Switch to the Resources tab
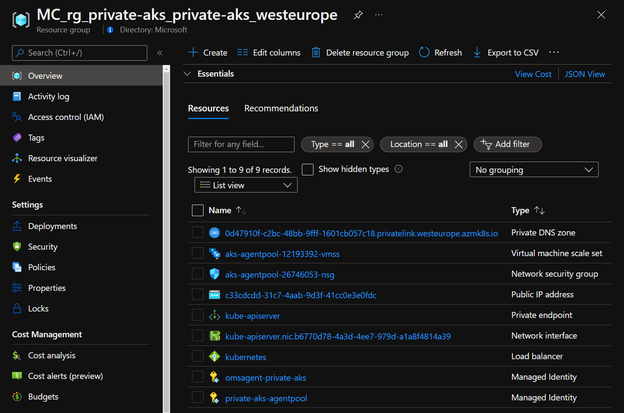 [209, 109]
